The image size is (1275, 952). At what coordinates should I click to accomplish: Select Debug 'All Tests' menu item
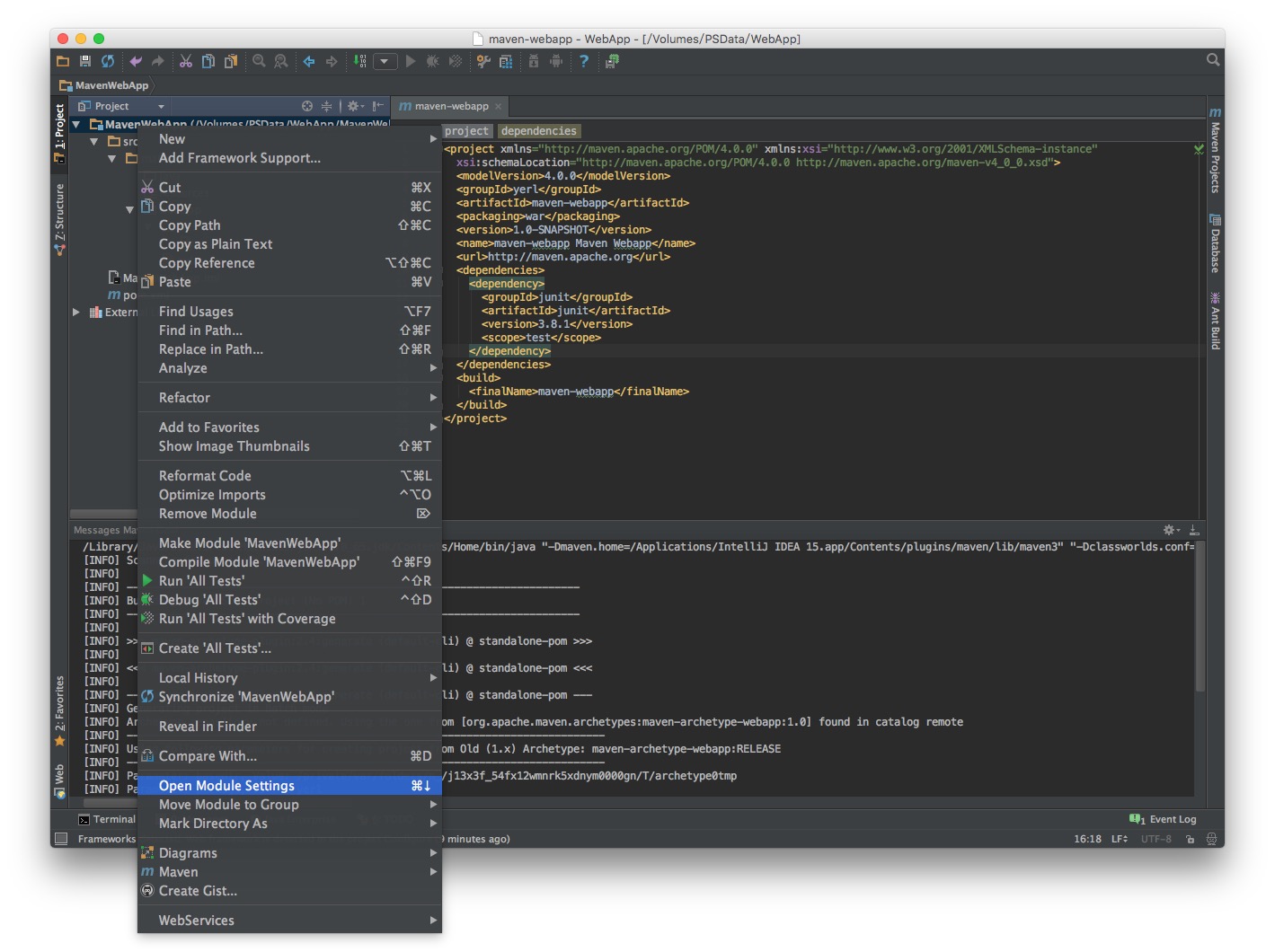click(x=289, y=600)
